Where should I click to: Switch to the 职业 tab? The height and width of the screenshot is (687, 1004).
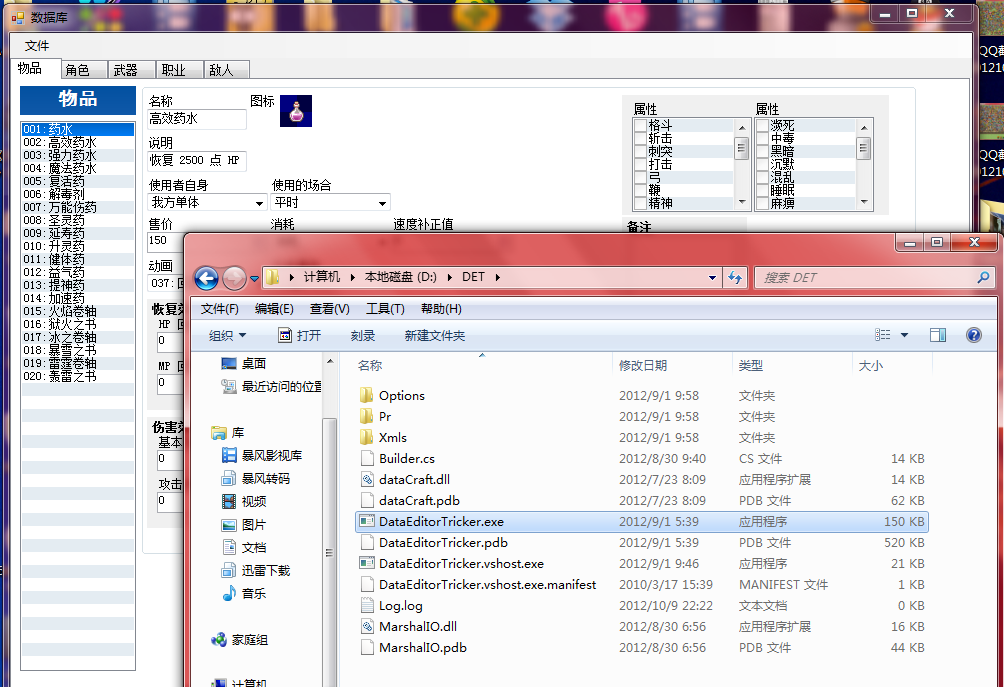pyautogui.click(x=179, y=70)
